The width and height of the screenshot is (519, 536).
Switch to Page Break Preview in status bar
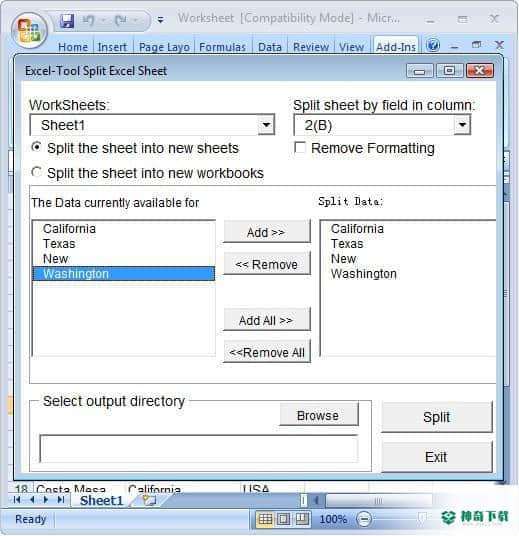(301, 519)
